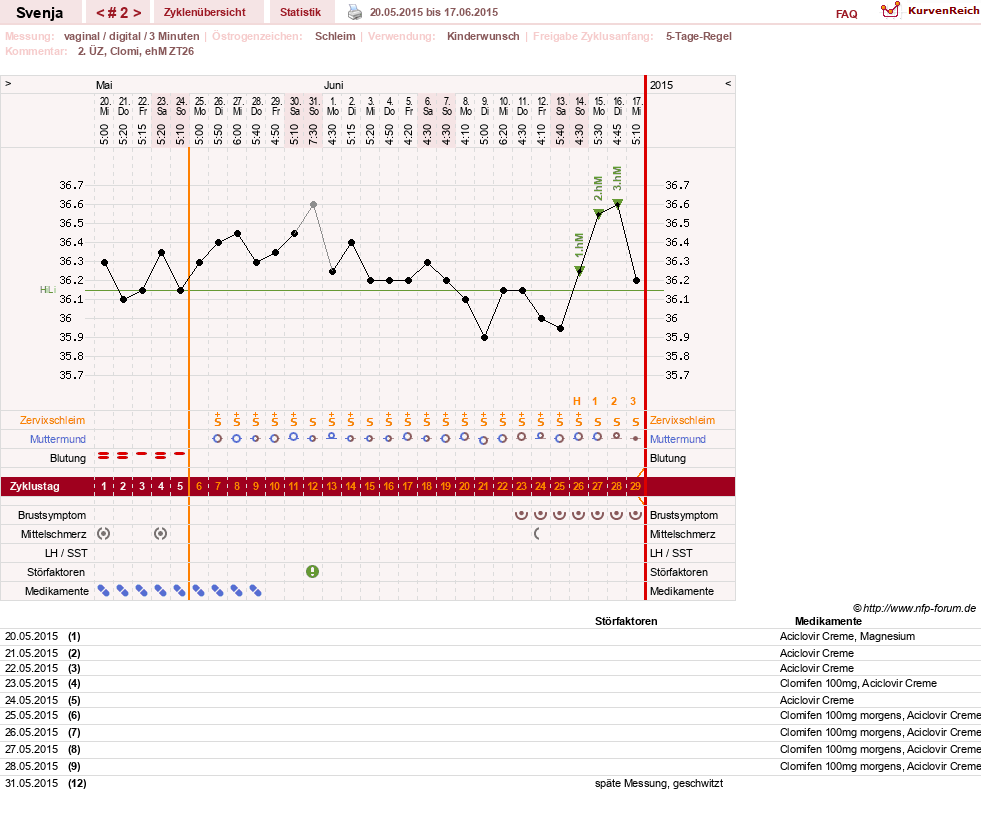Select cycle day 26 in Zyklustag bar
This screenshot has height=840, width=981.
pos(578,486)
